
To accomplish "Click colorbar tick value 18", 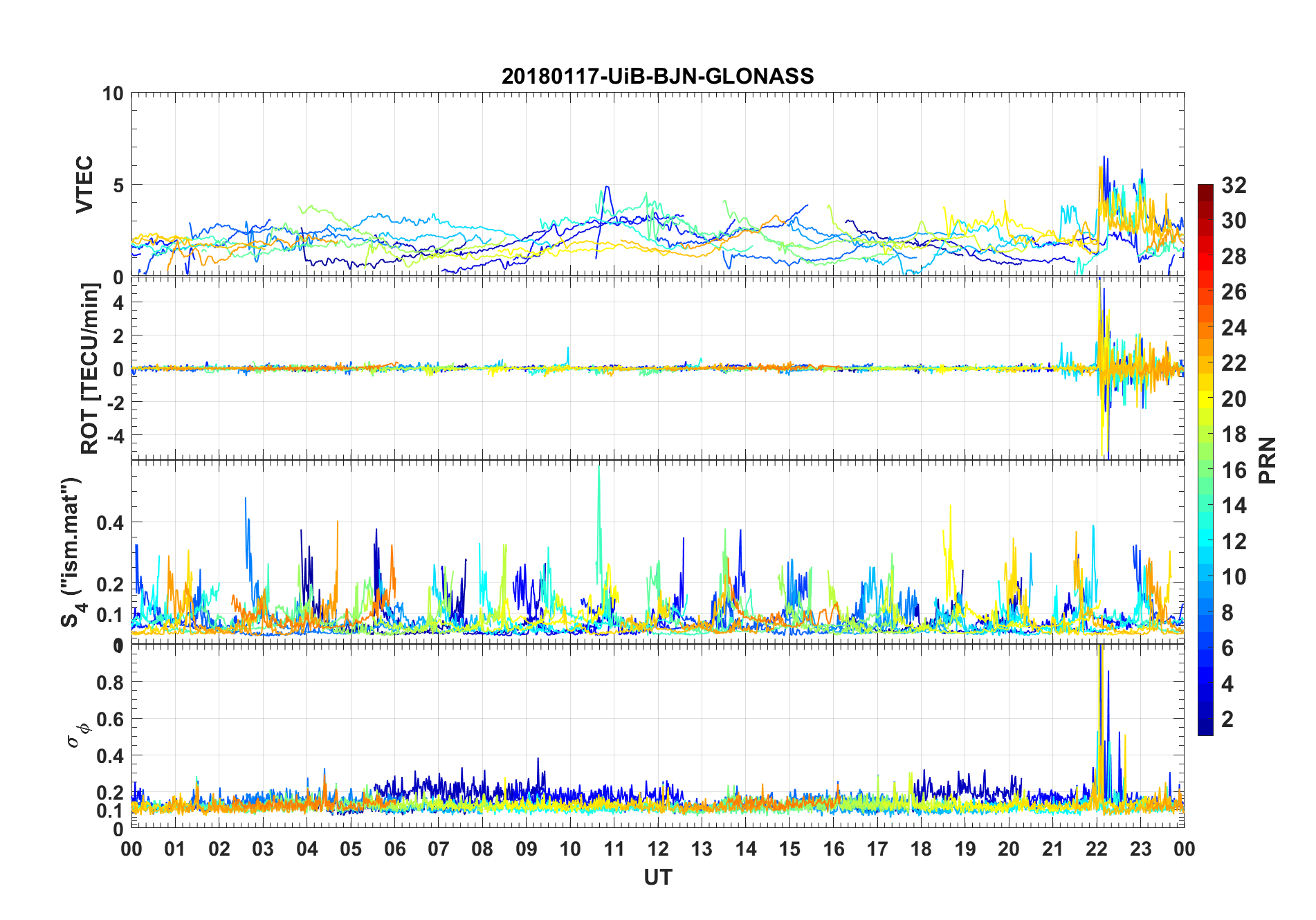I will tap(1234, 434).
